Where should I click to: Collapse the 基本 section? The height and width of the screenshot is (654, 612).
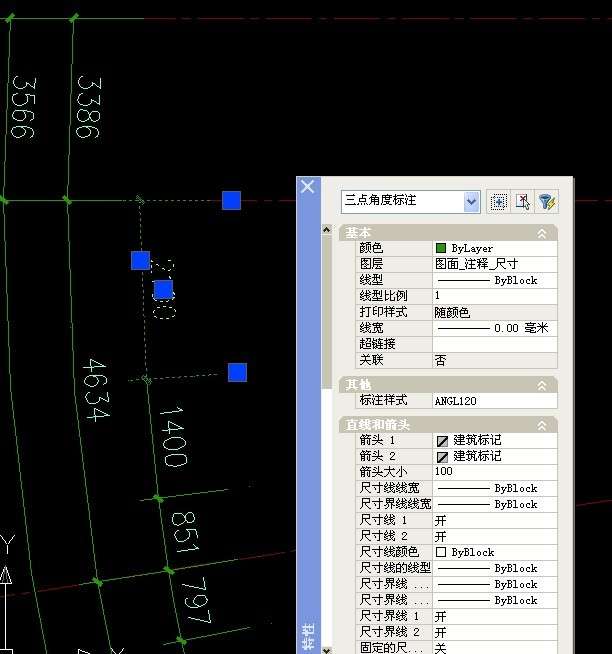tap(541, 234)
